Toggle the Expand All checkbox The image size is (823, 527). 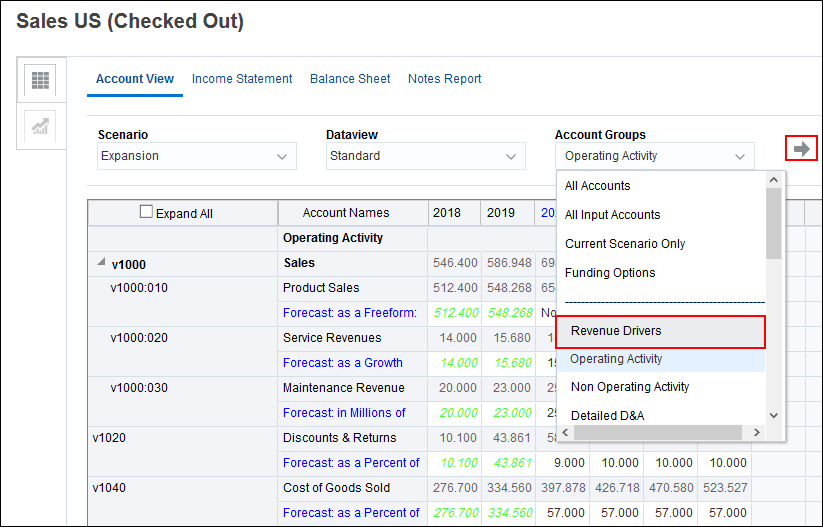click(x=147, y=212)
